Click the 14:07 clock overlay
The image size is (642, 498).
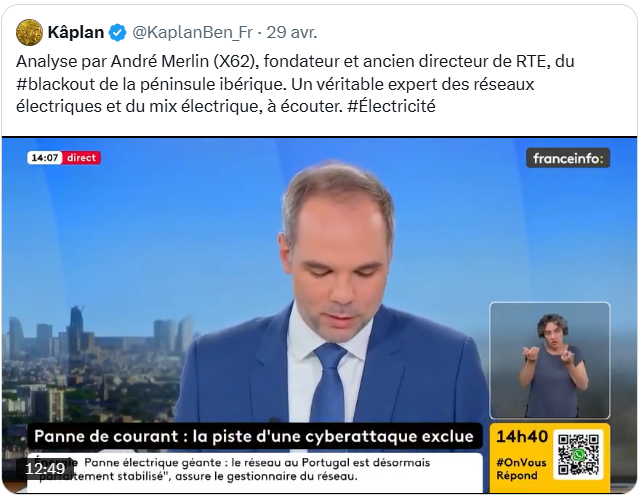point(45,158)
